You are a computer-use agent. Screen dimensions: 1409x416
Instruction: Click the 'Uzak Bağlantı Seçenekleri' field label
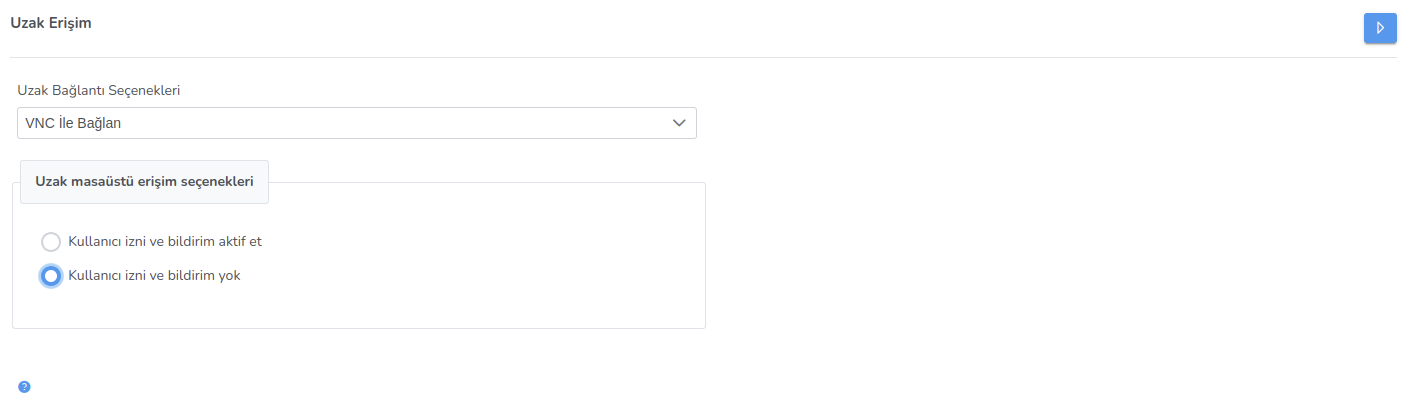[x=98, y=90]
